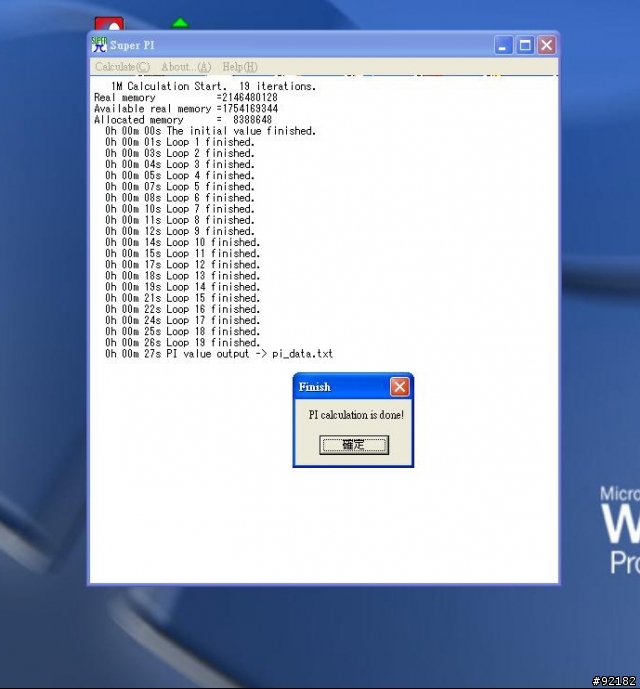Viewport: 640px width, 689px height.
Task: Click the Super PI title bar icon
Action: click(99, 45)
